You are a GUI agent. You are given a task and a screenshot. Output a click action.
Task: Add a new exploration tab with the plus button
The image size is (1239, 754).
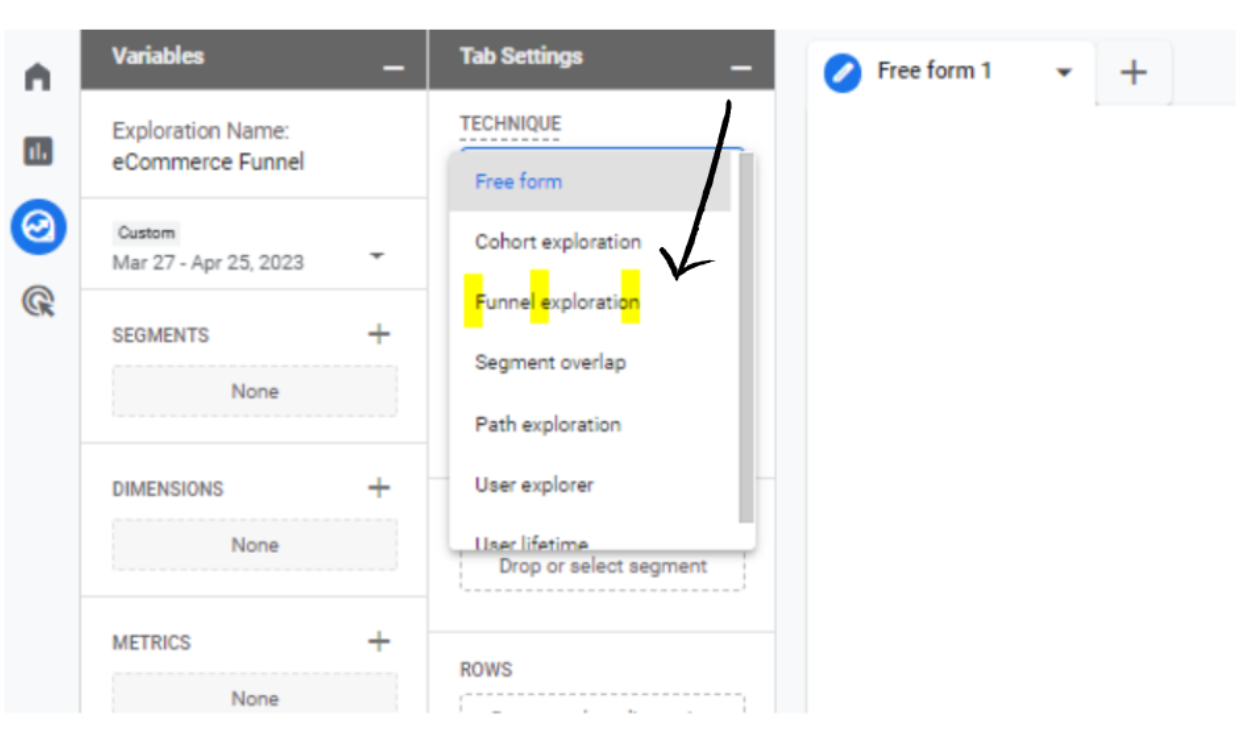[1133, 71]
